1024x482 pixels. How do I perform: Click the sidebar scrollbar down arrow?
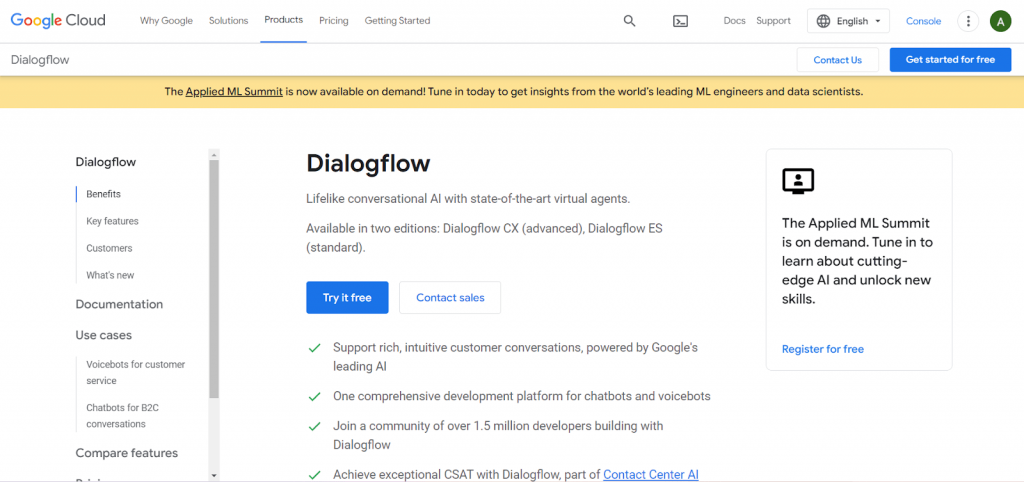point(214,476)
